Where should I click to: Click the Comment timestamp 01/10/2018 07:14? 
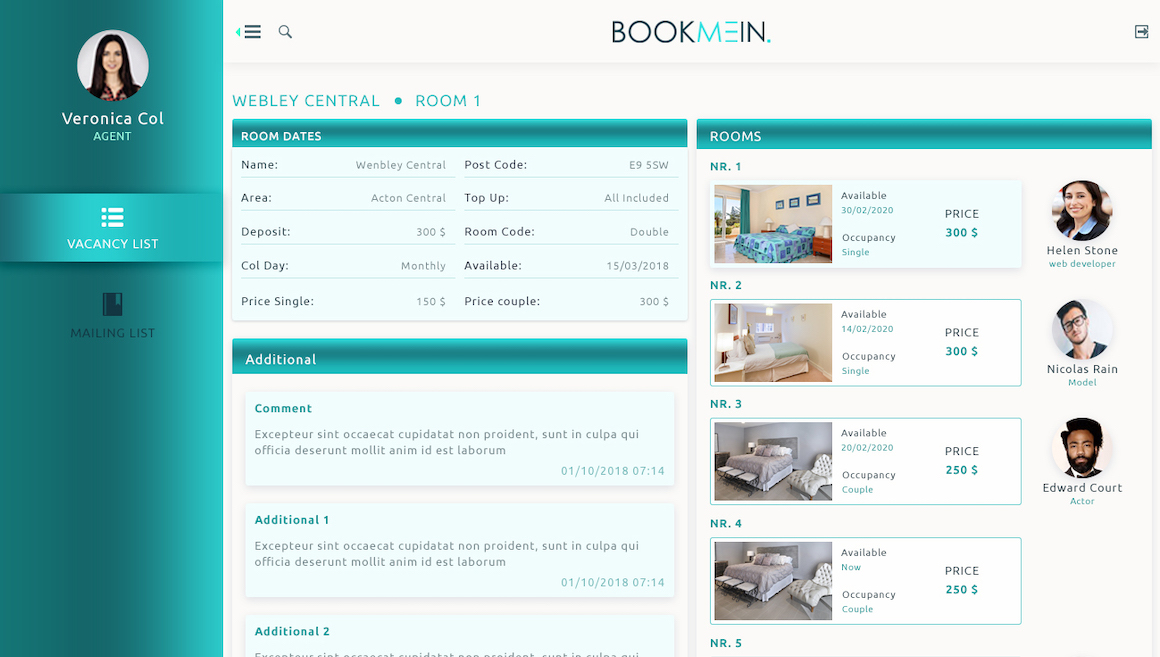tap(613, 471)
